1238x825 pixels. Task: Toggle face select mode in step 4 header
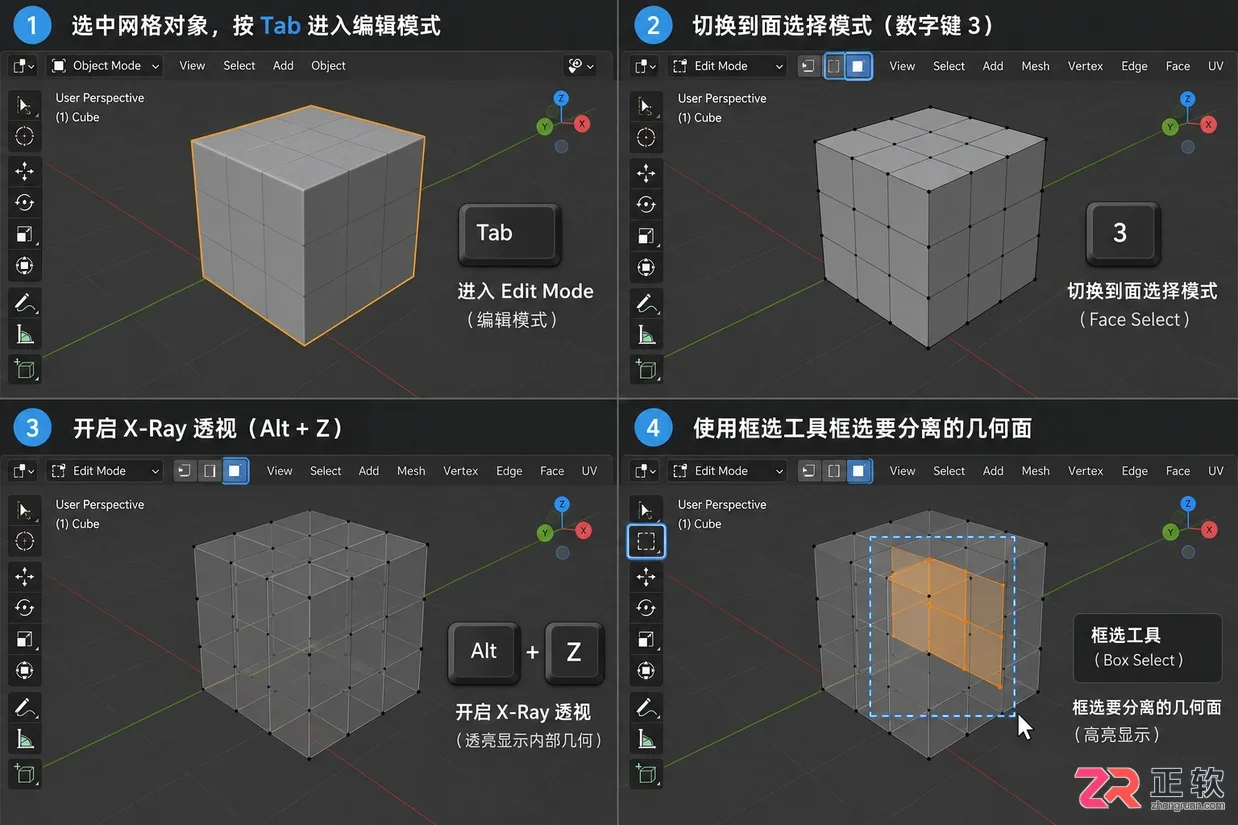point(858,470)
